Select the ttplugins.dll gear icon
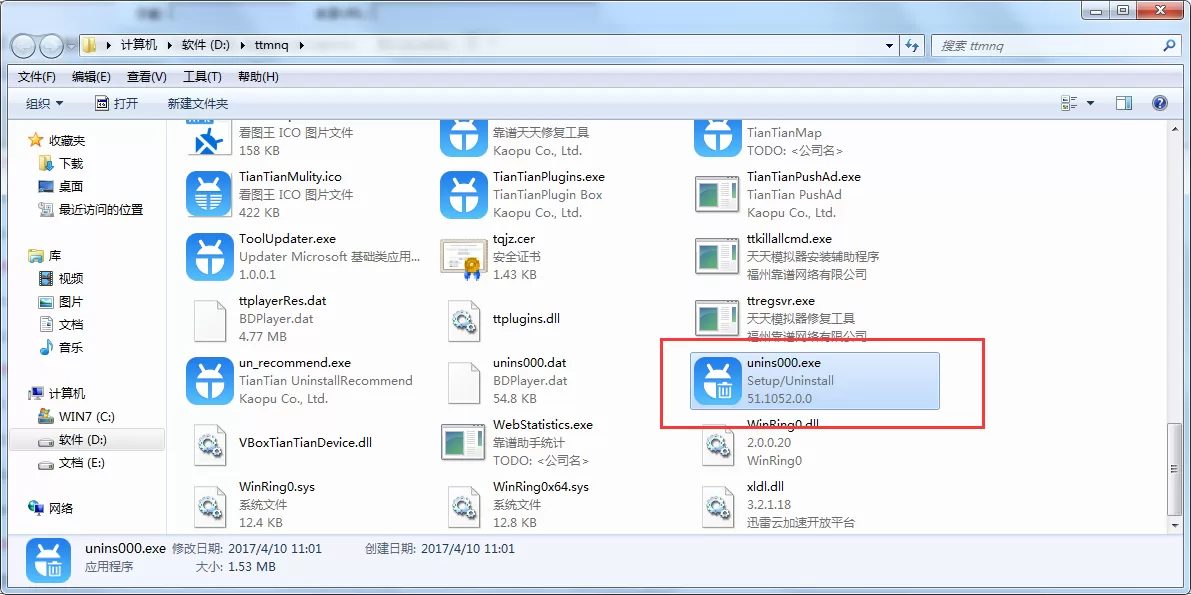 point(463,319)
